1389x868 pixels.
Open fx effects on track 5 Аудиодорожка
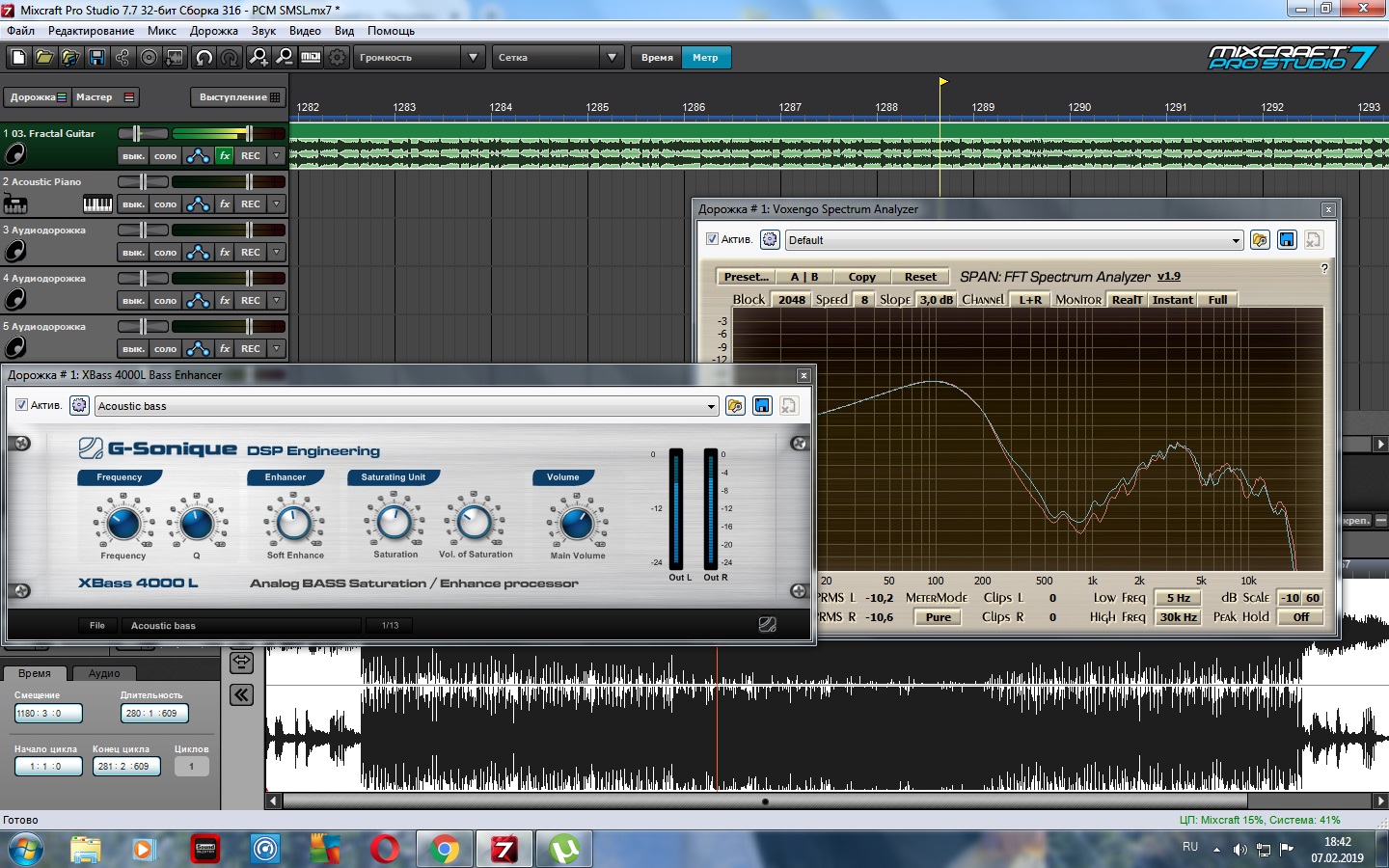coord(225,348)
